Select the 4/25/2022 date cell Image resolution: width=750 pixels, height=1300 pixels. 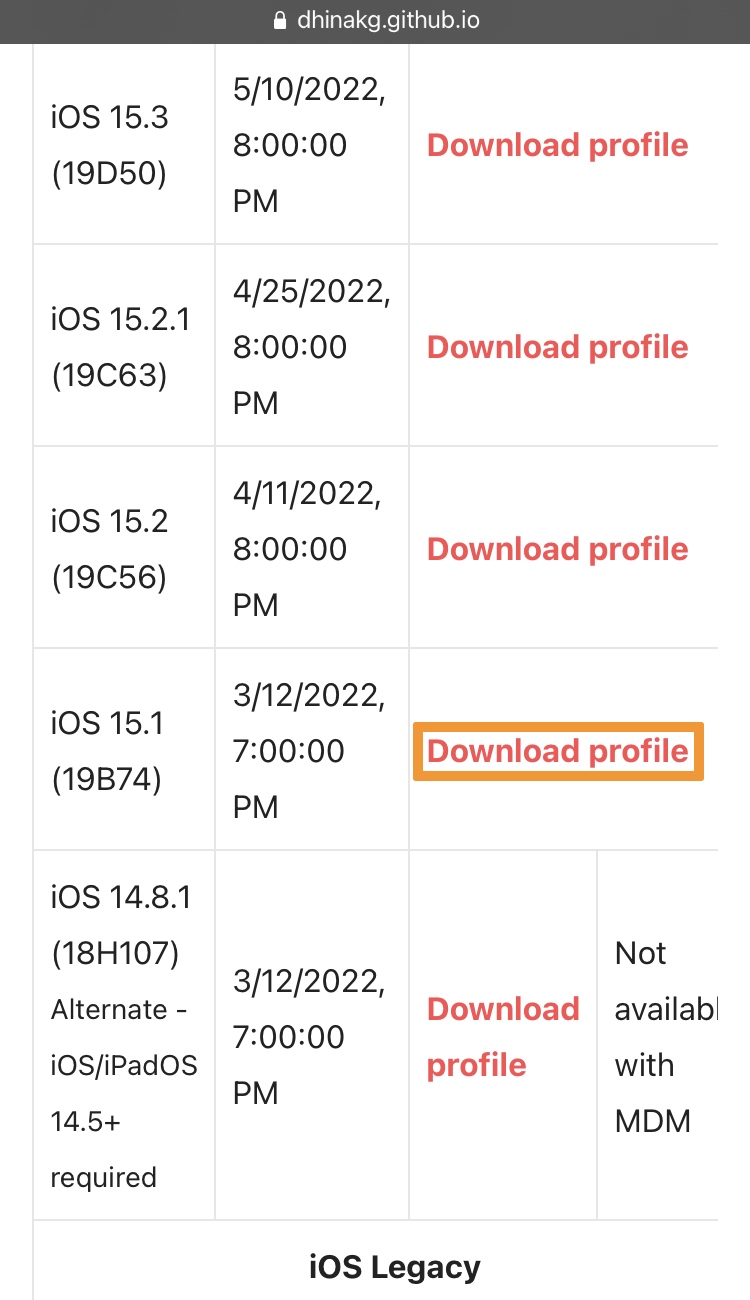[311, 347]
